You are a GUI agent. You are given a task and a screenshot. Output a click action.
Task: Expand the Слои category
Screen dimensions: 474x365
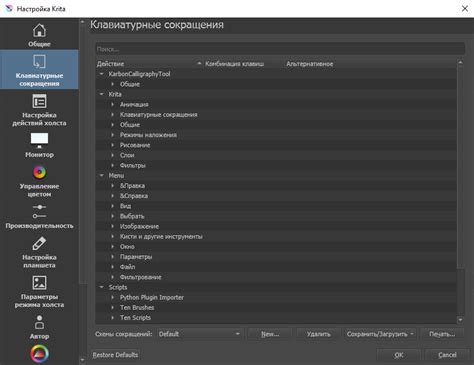pos(113,155)
